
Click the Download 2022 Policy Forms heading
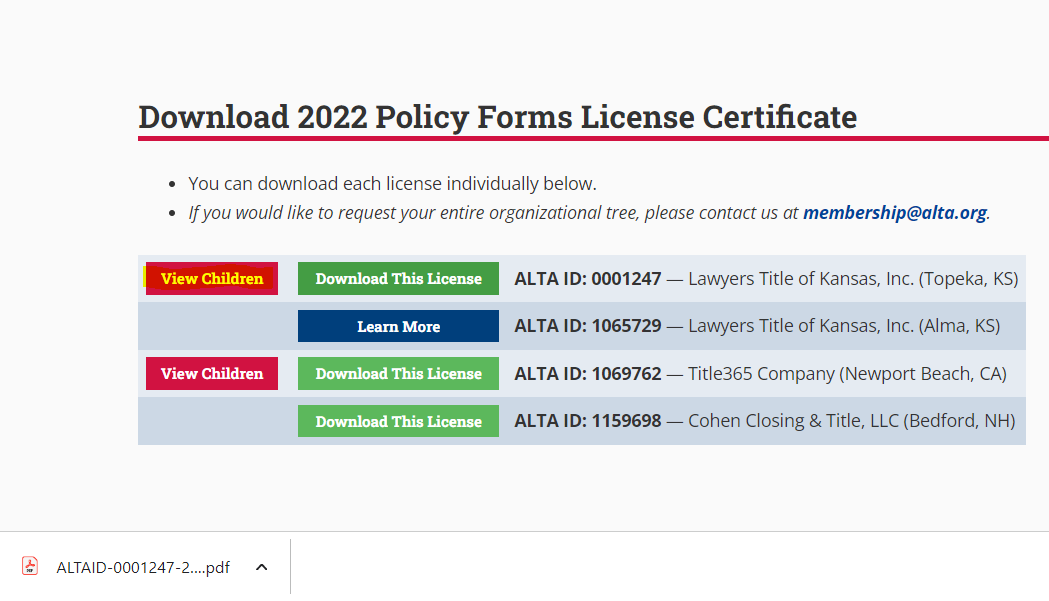click(x=498, y=117)
